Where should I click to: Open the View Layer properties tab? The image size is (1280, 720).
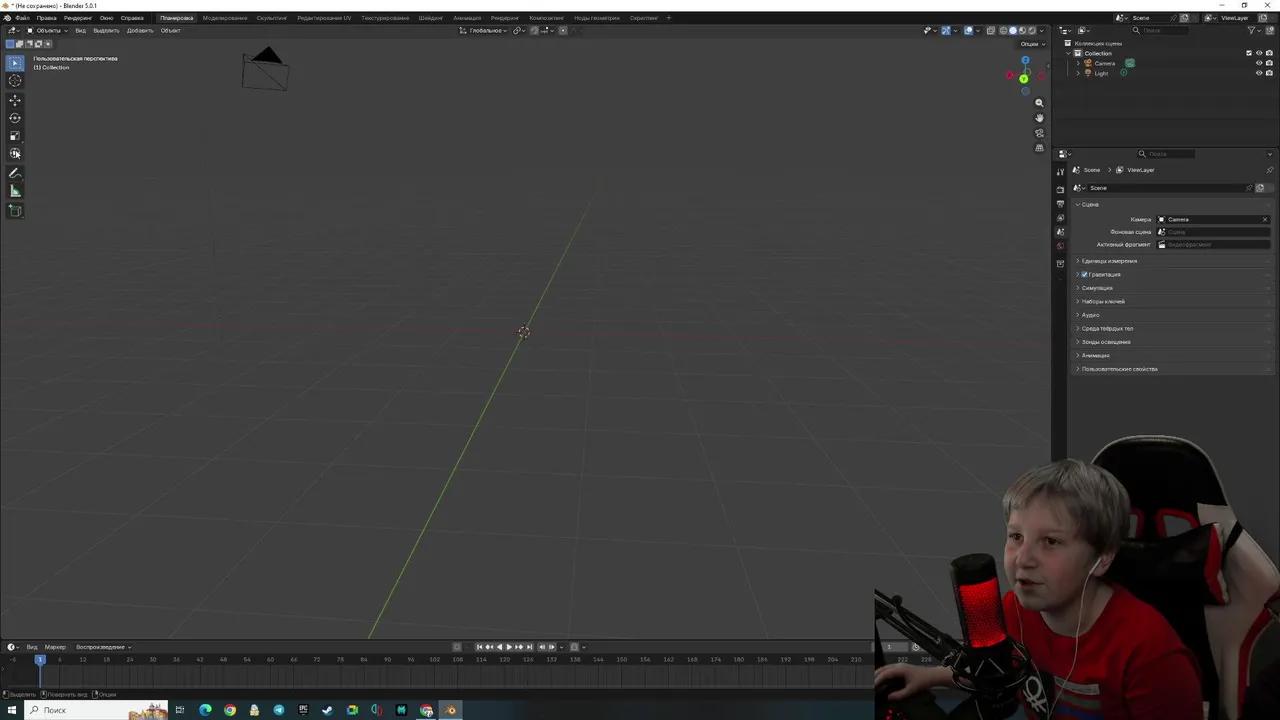point(1061,218)
